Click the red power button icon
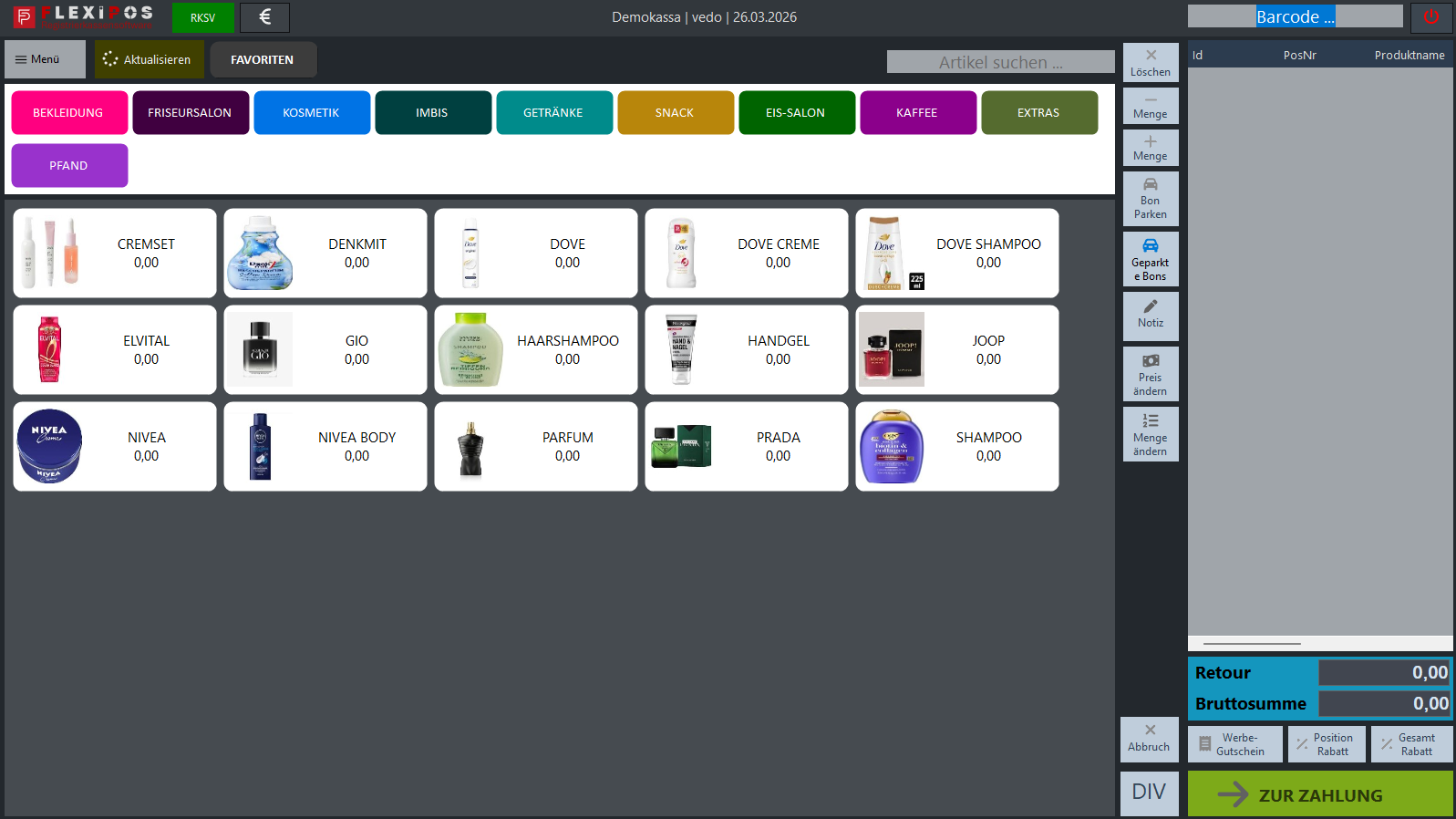 pyautogui.click(x=1430, y=17)
